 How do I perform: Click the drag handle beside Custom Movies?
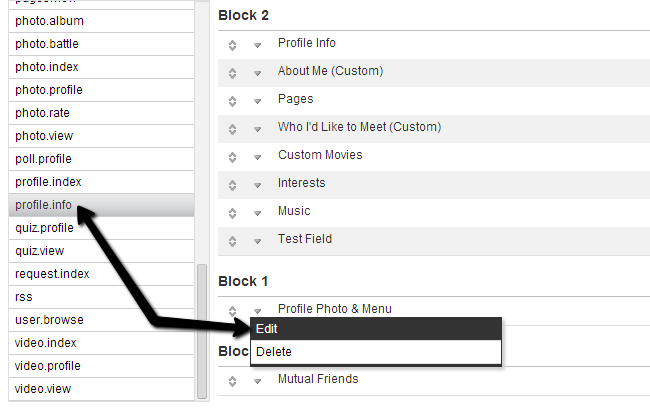pyautogui.click(x=232, y=156)
